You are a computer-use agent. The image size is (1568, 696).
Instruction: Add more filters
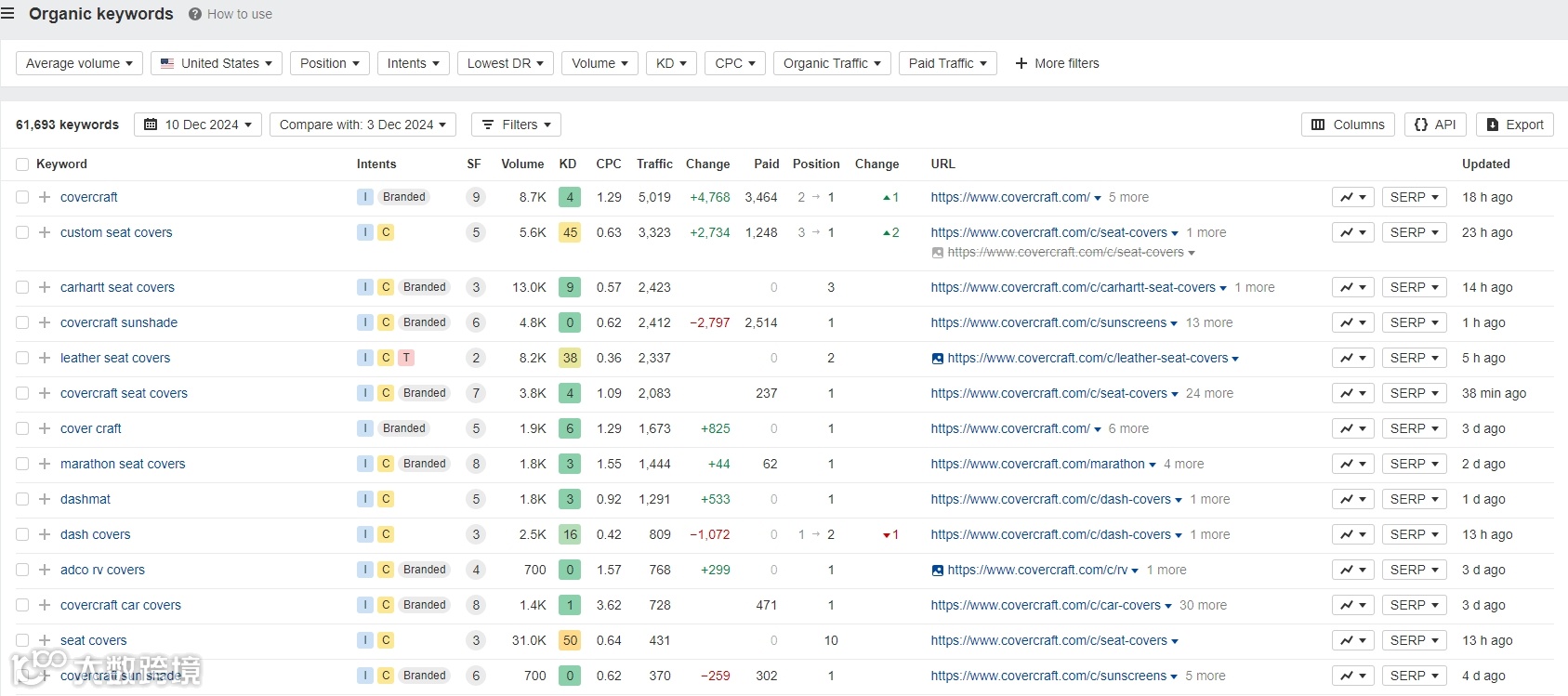point(1057,63)
